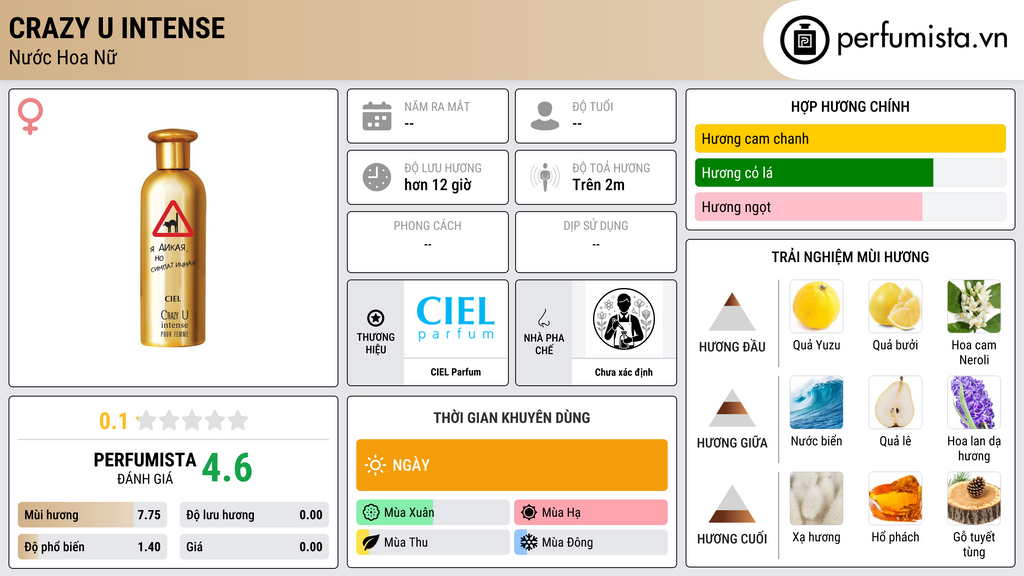Click the calendar icon beside Năm Ra Mắt
This screenshot has width=1024, height=576.
tap(377, 116)
